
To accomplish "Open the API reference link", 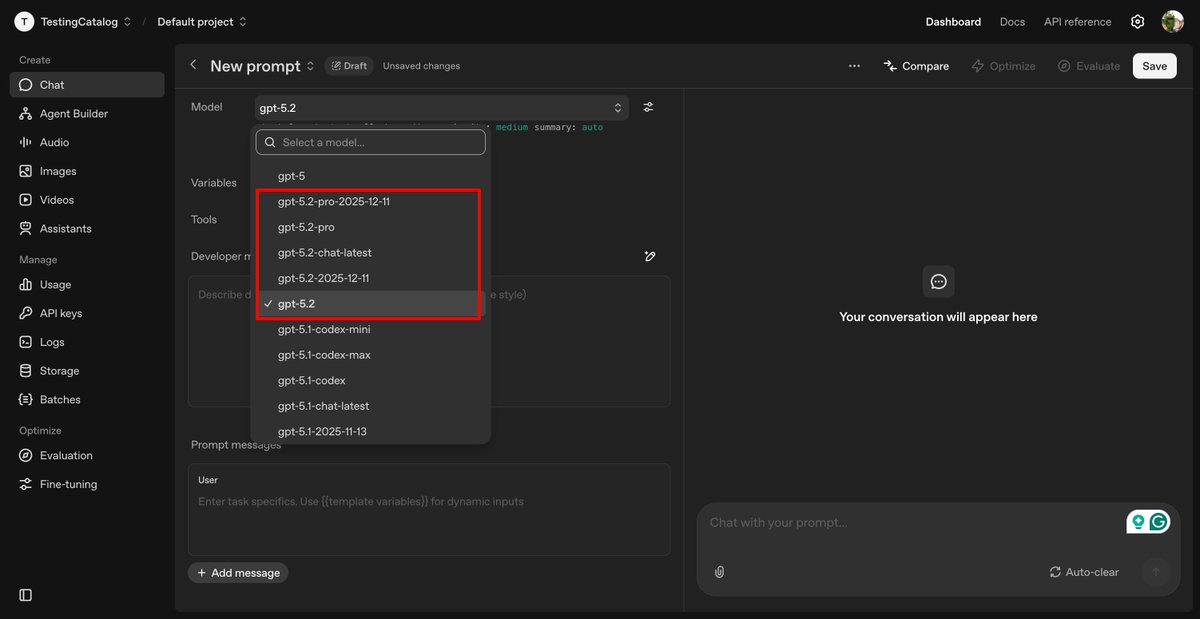I will tap(1077, 22).
